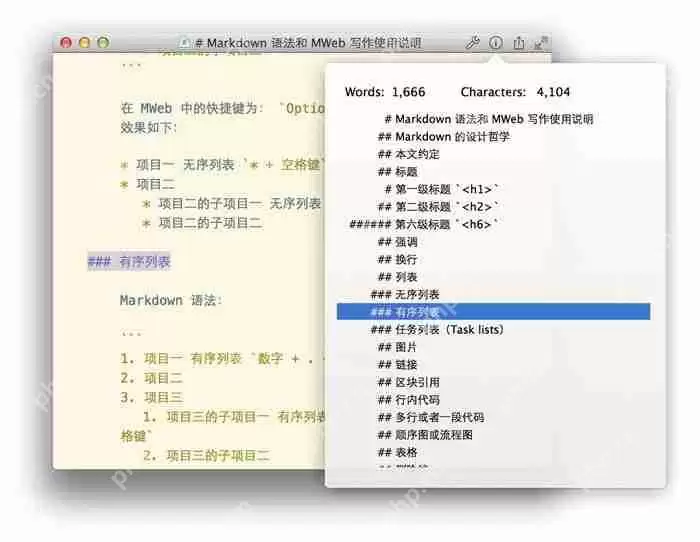The height and width of the screenshot is (542, 700).
Task: Select '## 多行或者一段代码' in the outline
Action: [431, 417]
